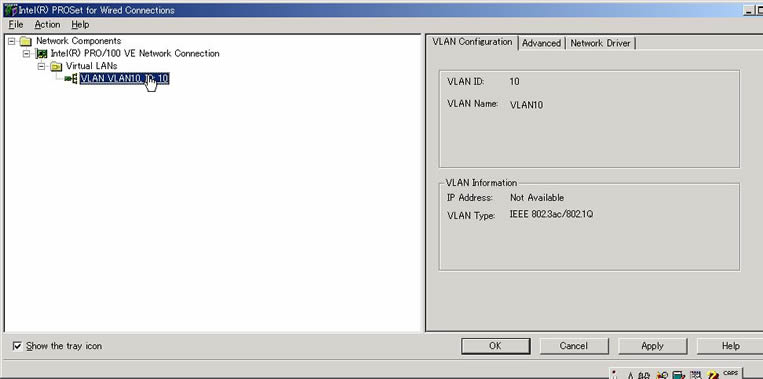The width and height of the screenshot is (763, 379).
Task: Select the Network Components tree label
Action: click(78, 41)
